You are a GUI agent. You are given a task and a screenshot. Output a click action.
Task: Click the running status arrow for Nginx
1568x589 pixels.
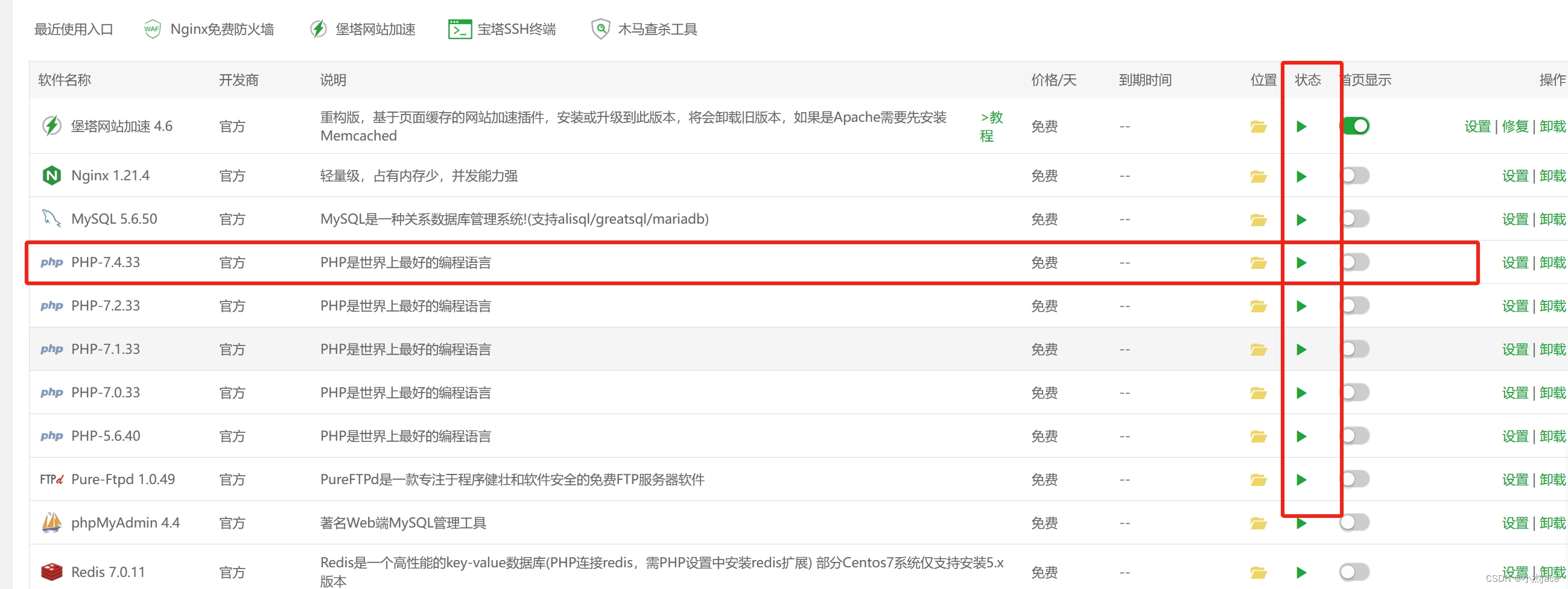pos(1301,177)
